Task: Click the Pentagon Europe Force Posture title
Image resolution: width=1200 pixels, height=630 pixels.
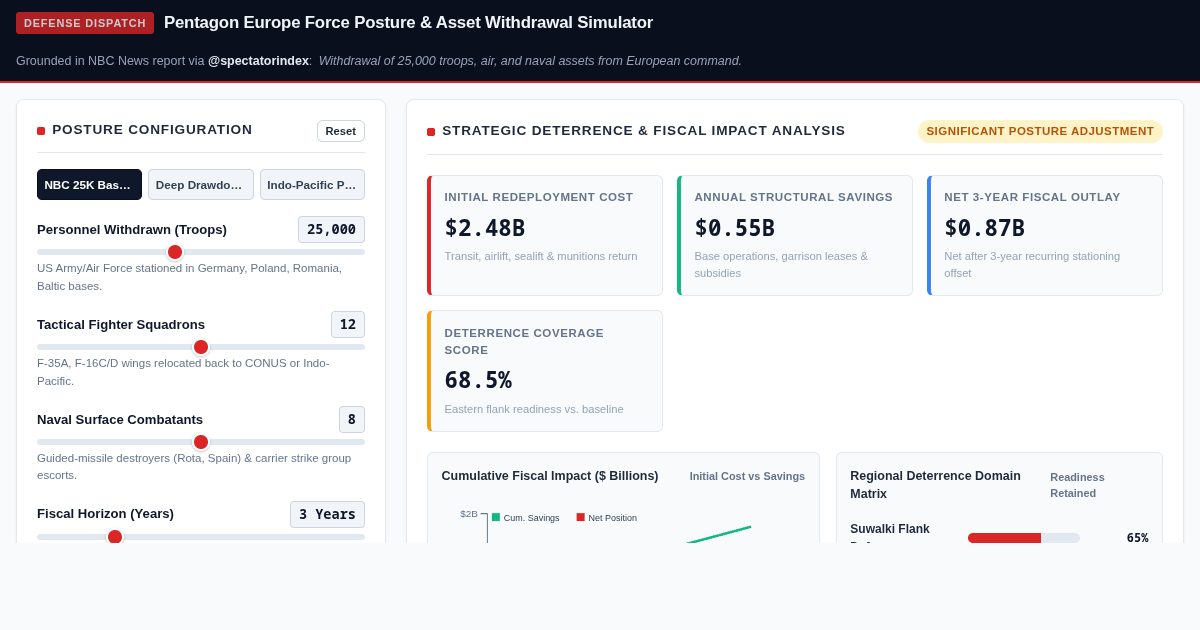Action: pos(408,23)
